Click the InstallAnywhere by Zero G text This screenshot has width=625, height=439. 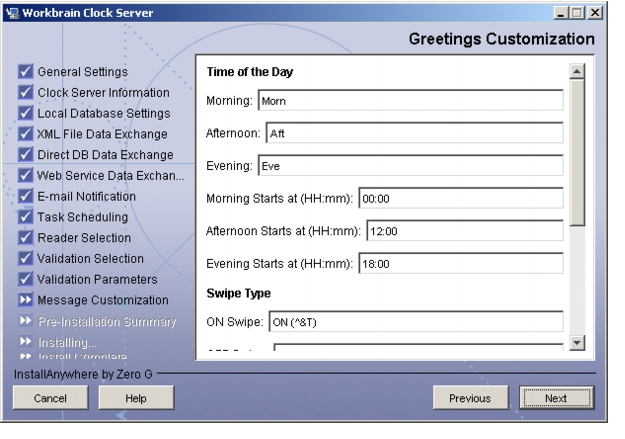click(x=83, y=374)
